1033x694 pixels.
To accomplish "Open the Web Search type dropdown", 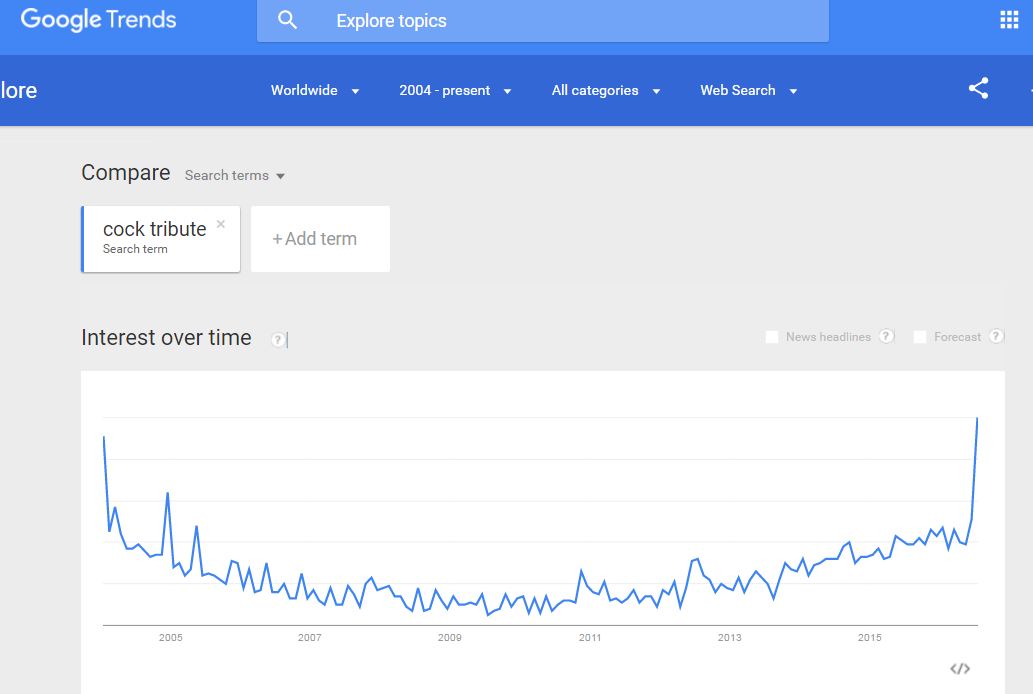I will (x=749, y=90).
